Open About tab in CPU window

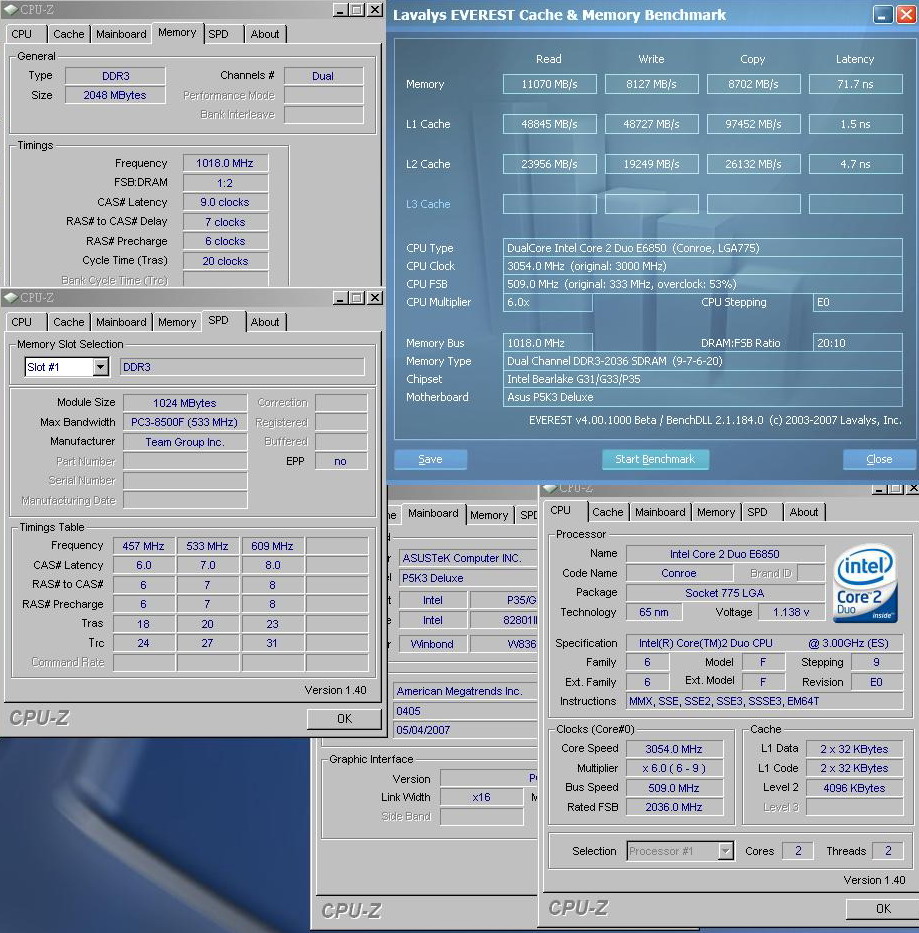804,512
